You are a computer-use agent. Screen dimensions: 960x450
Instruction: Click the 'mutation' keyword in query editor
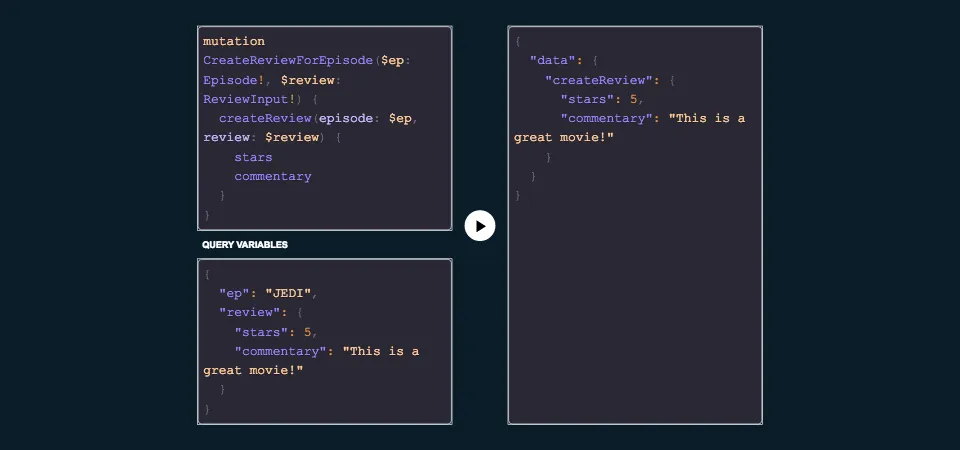(234, 41)
